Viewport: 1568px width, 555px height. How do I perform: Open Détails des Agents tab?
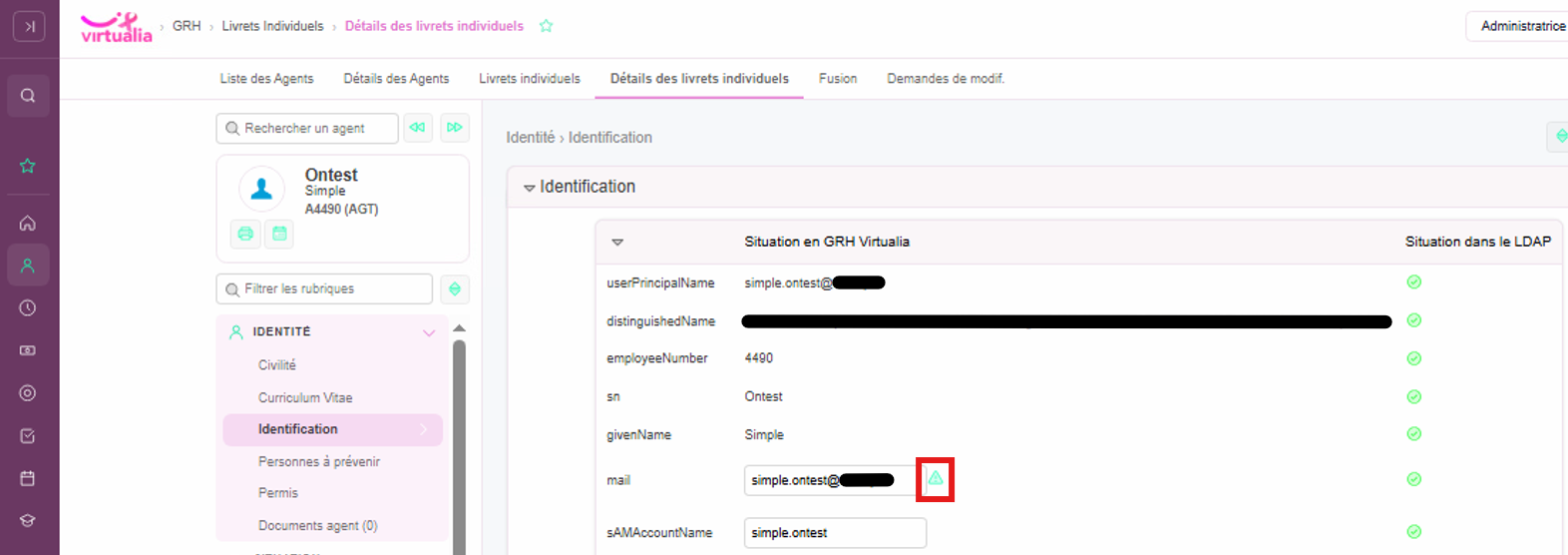pos(396,79)
